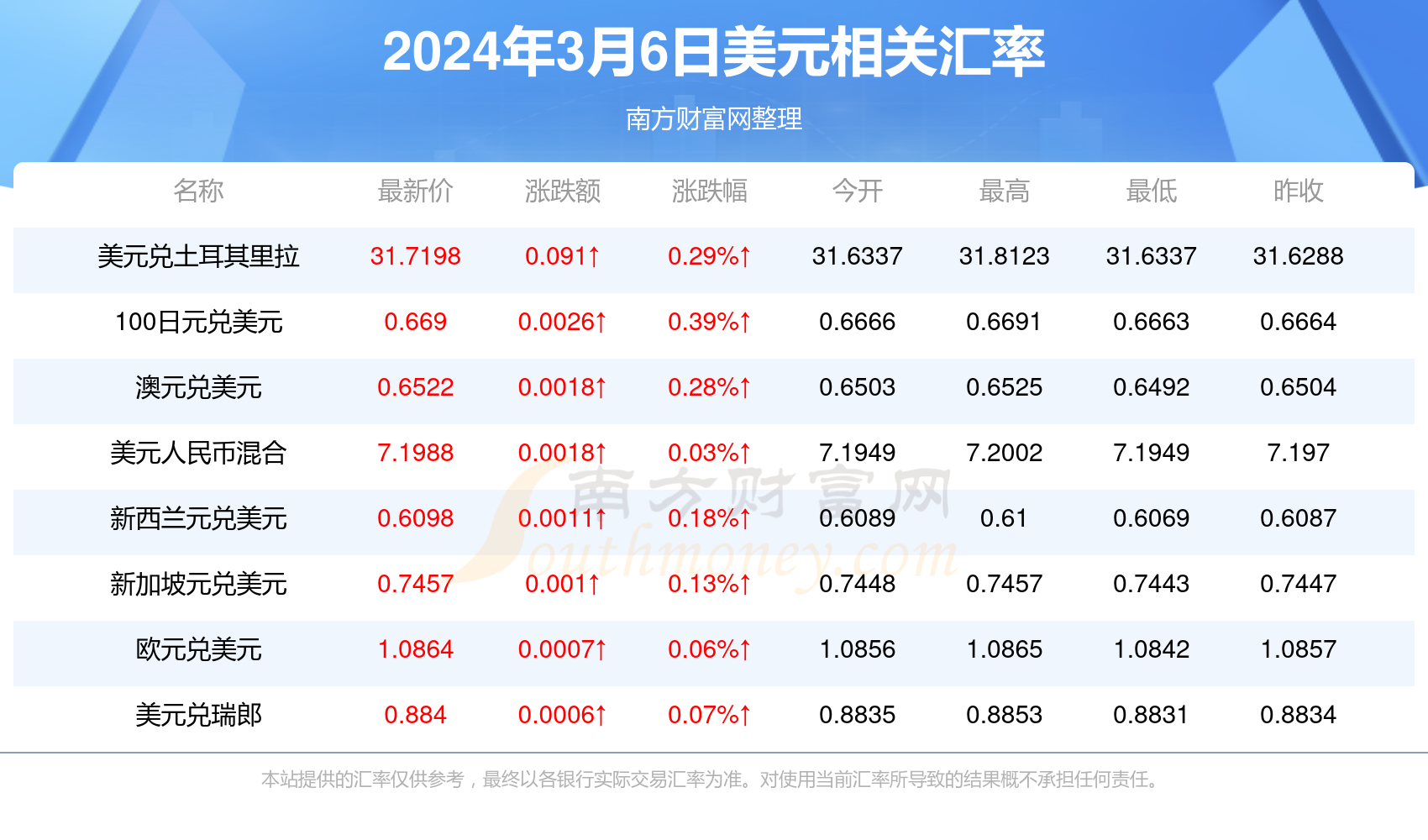Screen dimensions: 1428x840
Task: Click the latest price 1.0864
Action: [x=415, y=649]
